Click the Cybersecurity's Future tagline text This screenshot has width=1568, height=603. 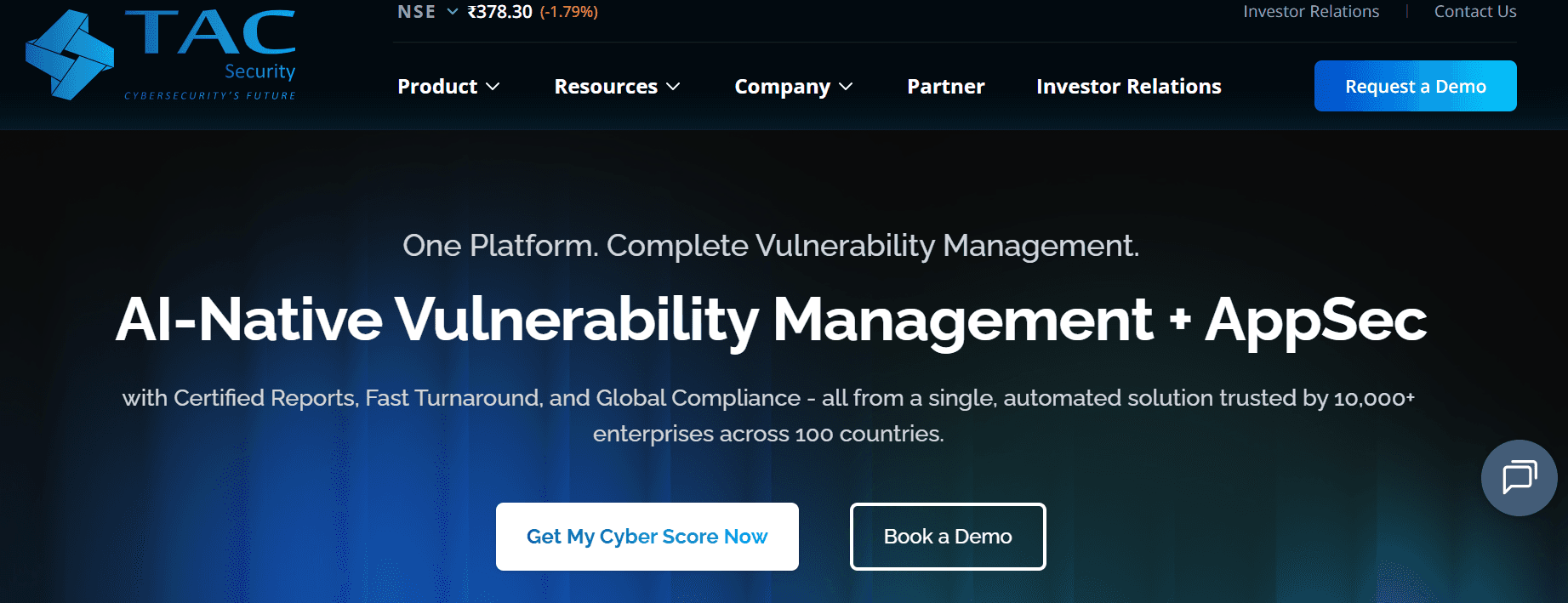pyautogui.click(x=210, y=96)
